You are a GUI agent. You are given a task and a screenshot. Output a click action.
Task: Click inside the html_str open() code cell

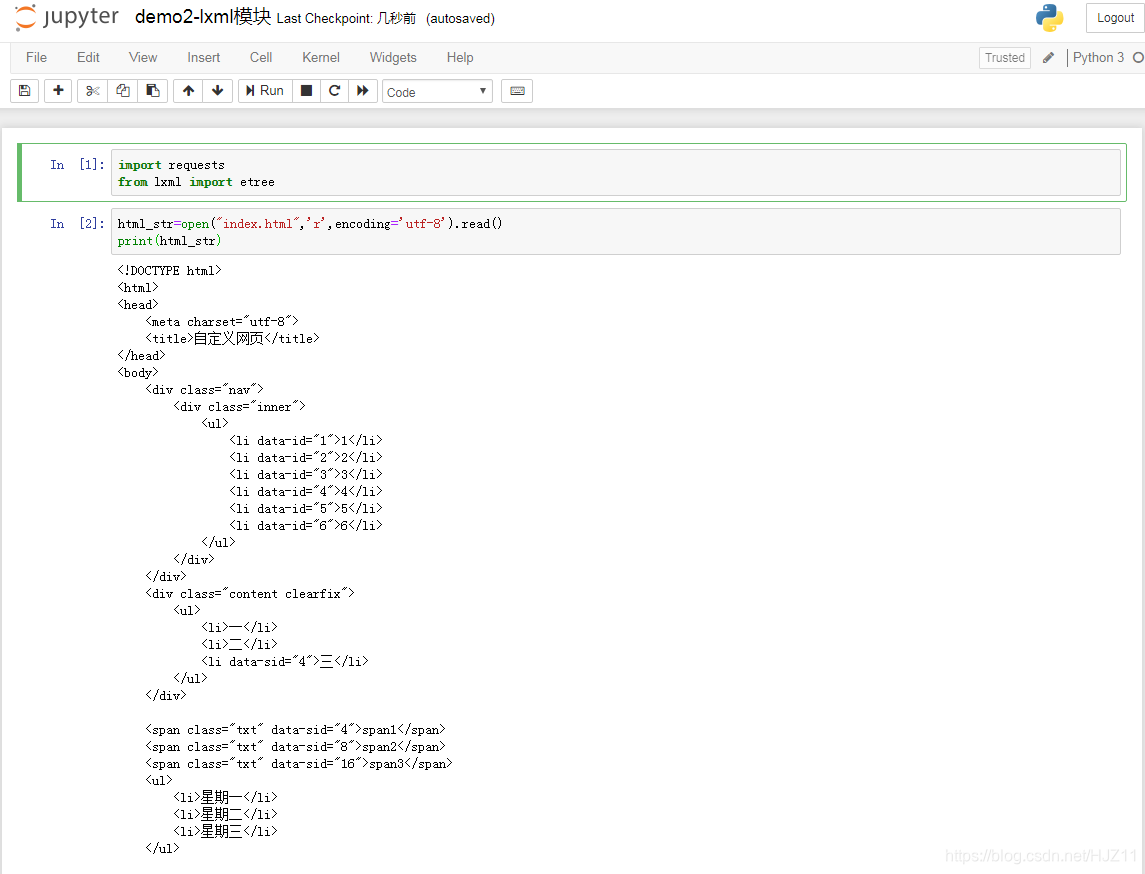pyautogui.click(x=616, y=231)
